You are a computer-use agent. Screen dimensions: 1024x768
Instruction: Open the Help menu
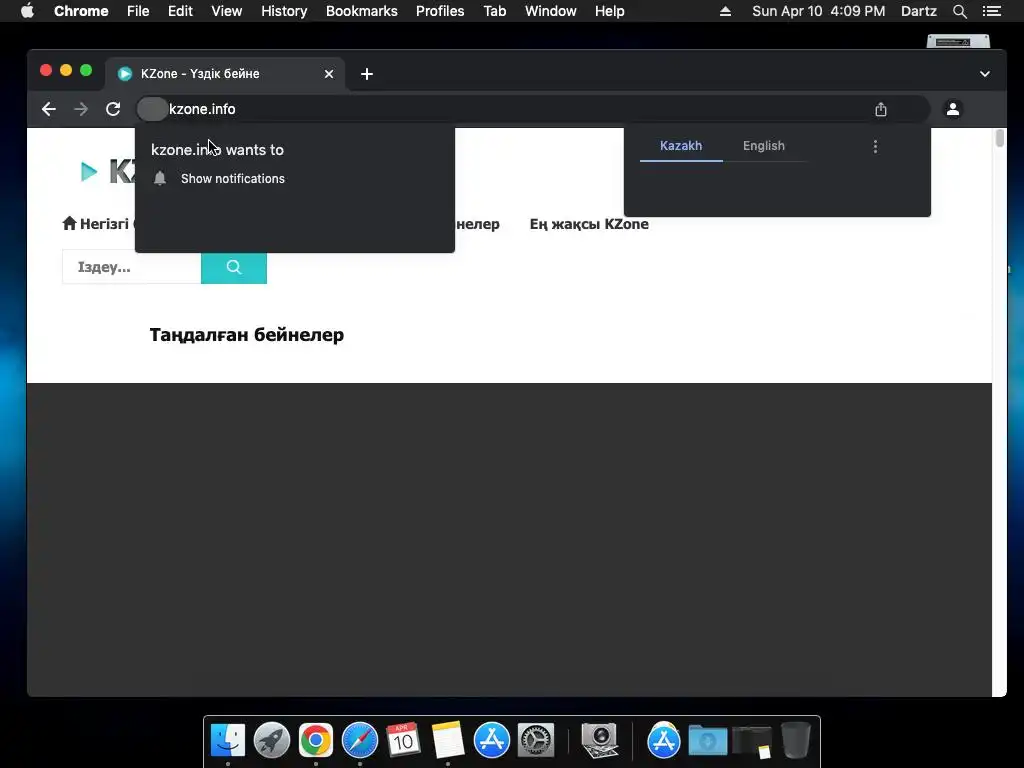click(x=609, y=11)
